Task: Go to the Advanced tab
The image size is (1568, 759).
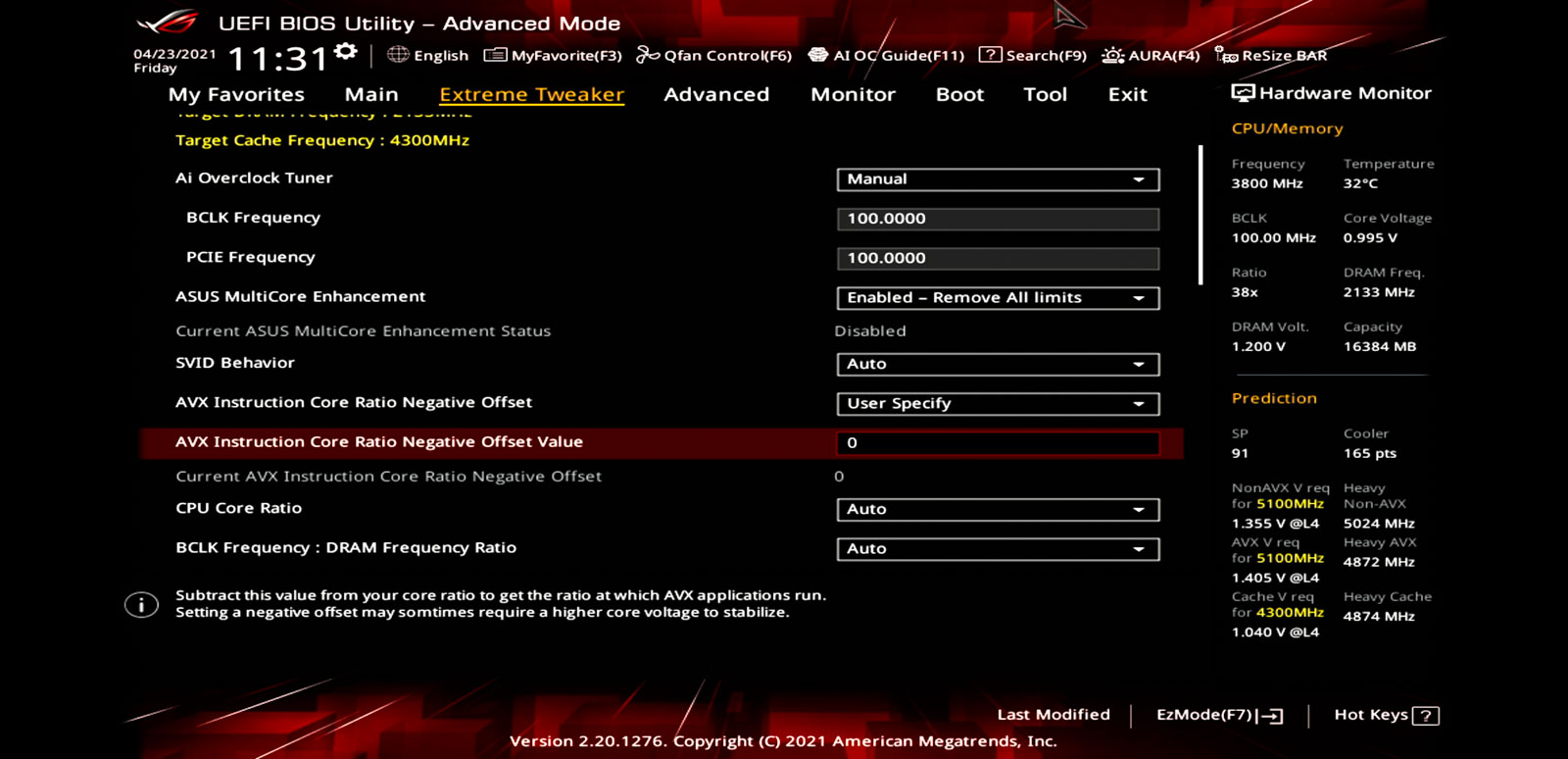Action: click(716, 94)
